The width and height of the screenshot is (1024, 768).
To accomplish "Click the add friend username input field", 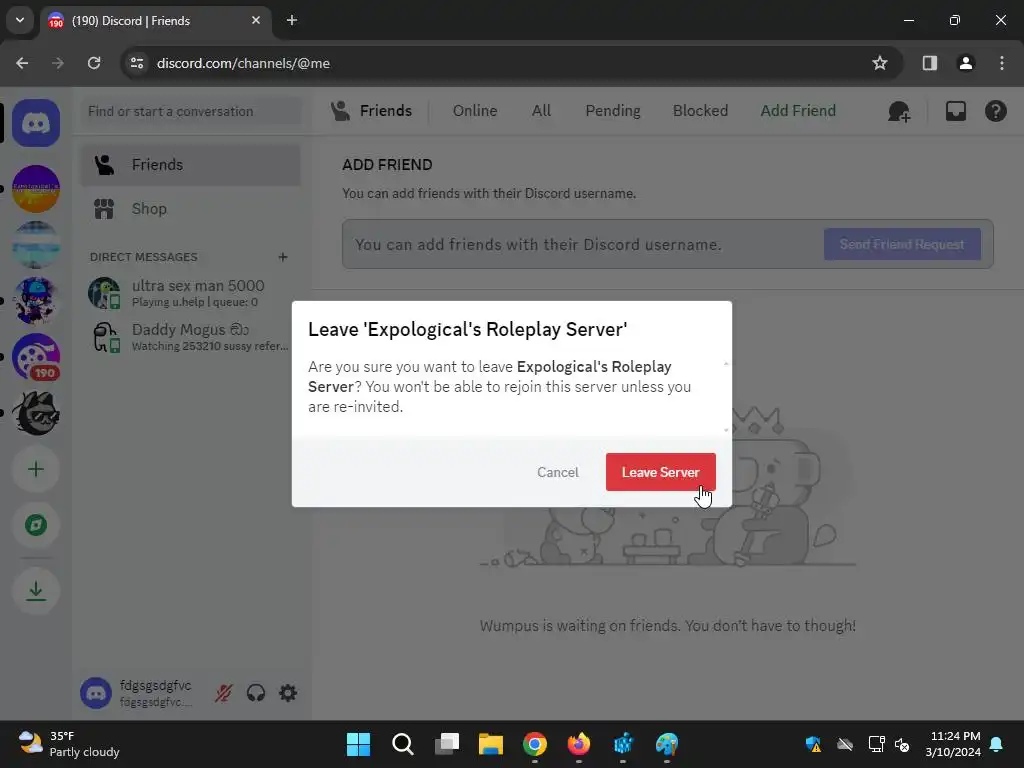I will [581, 244].
